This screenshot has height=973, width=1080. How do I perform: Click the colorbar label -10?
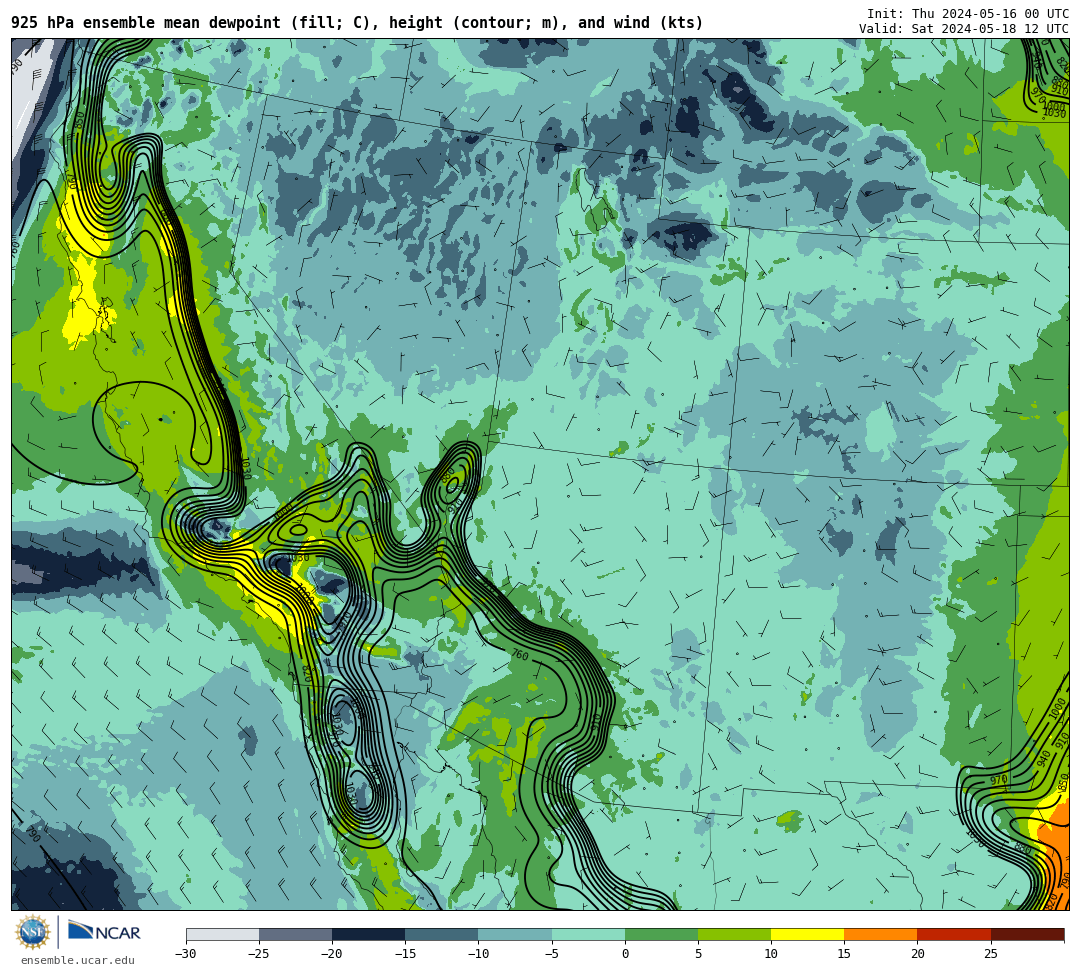tap(478, 954)
